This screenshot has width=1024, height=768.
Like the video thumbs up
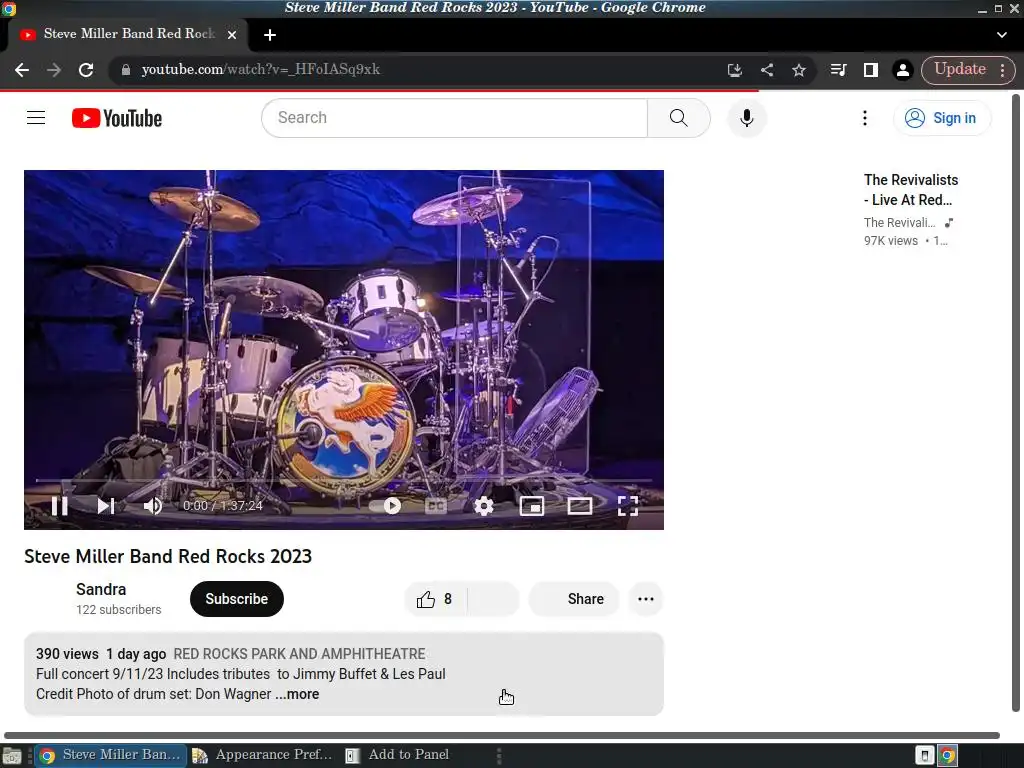tap(436, 599)
